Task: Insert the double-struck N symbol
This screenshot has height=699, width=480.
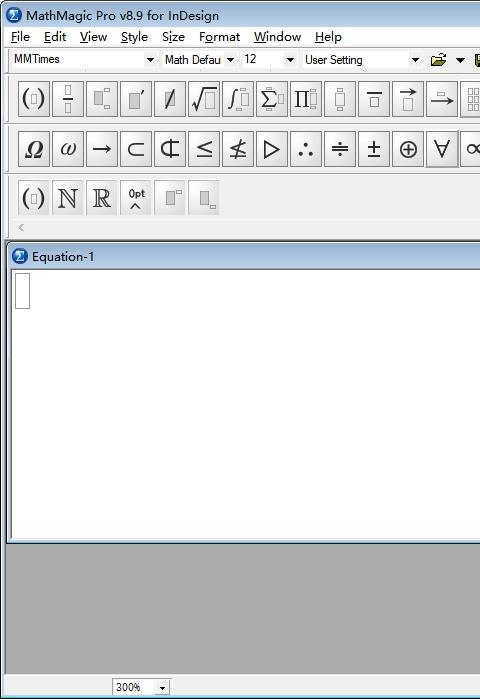Action: [x=68, y=198]
